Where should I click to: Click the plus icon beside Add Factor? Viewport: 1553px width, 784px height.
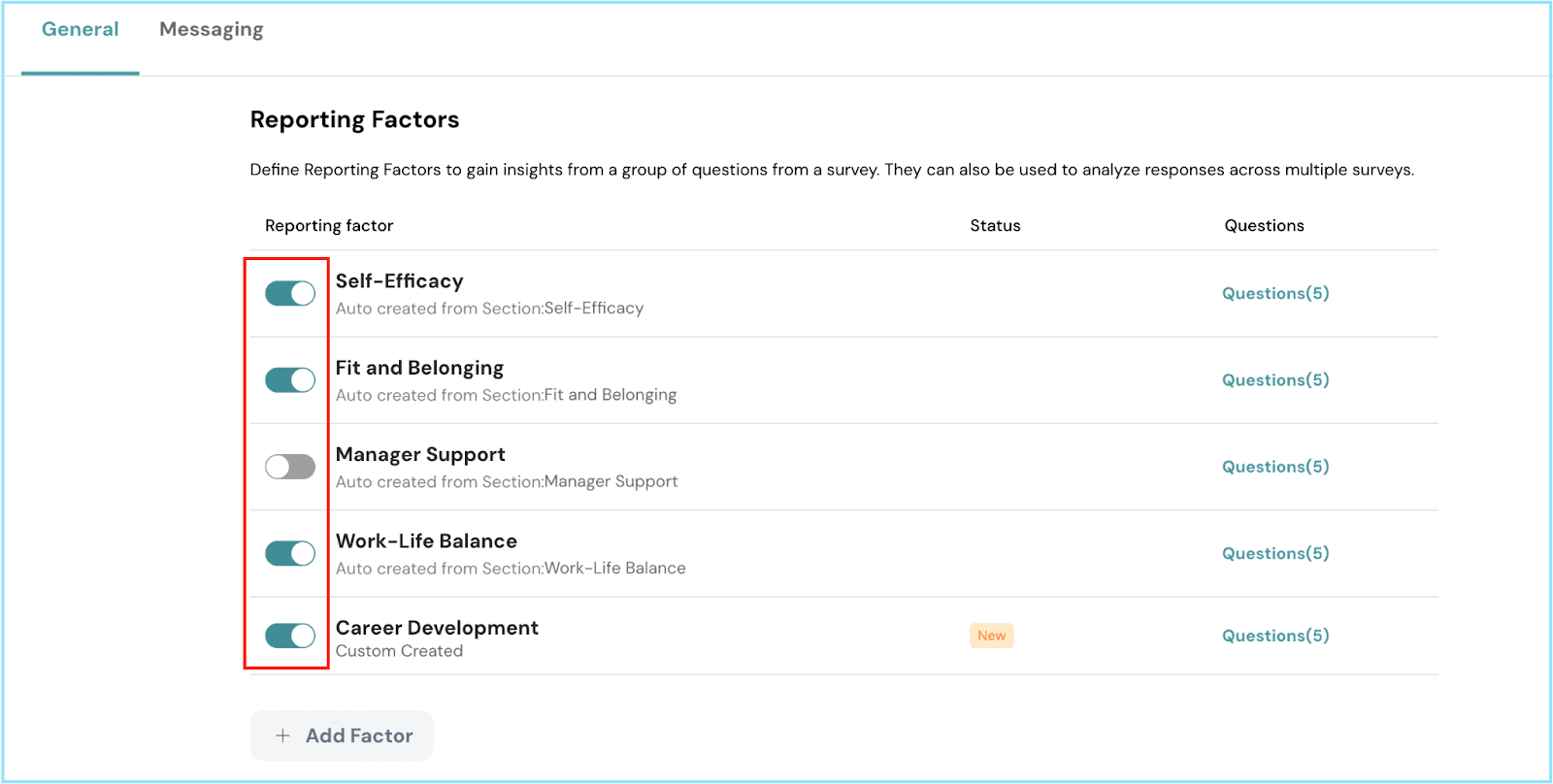(x=282, y=735)
